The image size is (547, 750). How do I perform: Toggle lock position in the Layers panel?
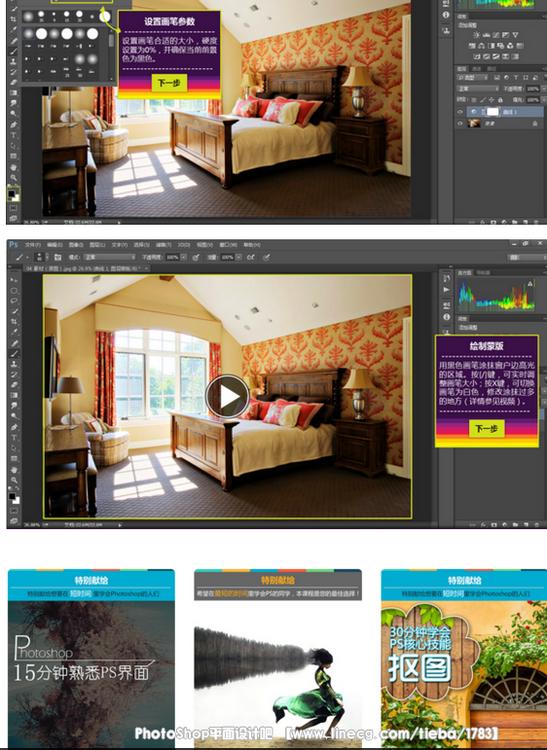pos(492,100)
